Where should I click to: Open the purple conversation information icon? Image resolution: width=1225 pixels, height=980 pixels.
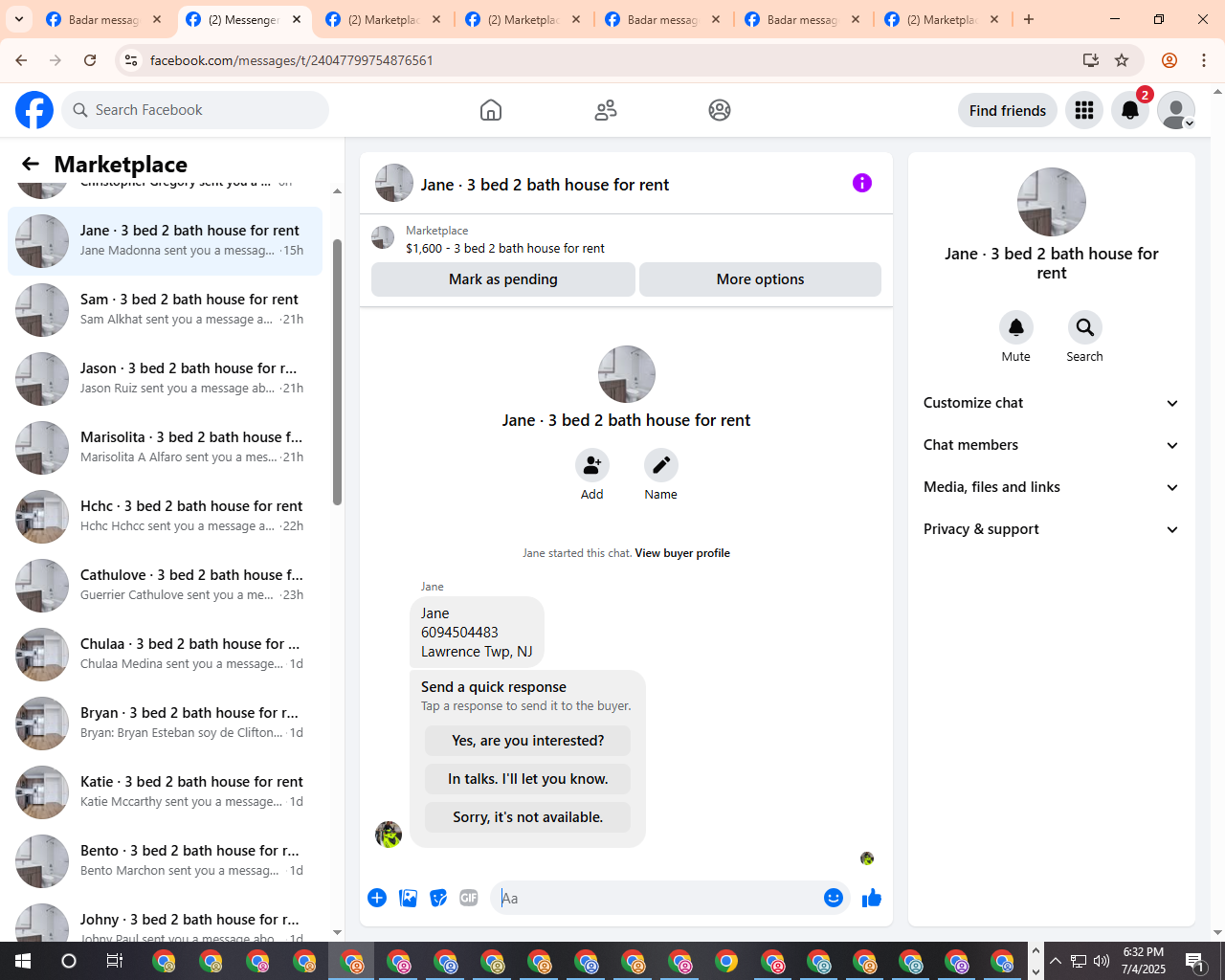pos(862,183)
